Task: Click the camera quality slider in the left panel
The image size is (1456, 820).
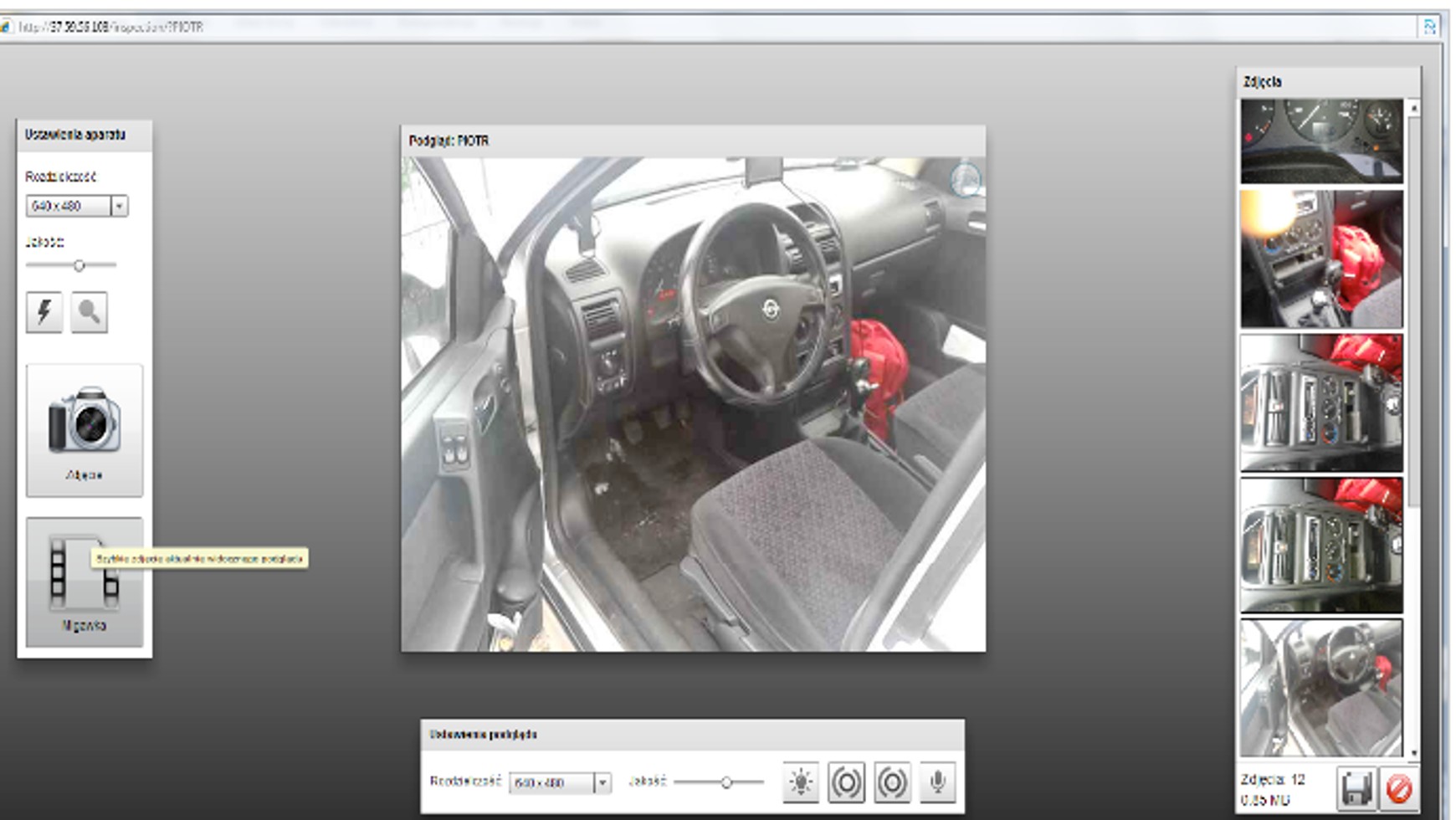Action: tap(79, 265)
